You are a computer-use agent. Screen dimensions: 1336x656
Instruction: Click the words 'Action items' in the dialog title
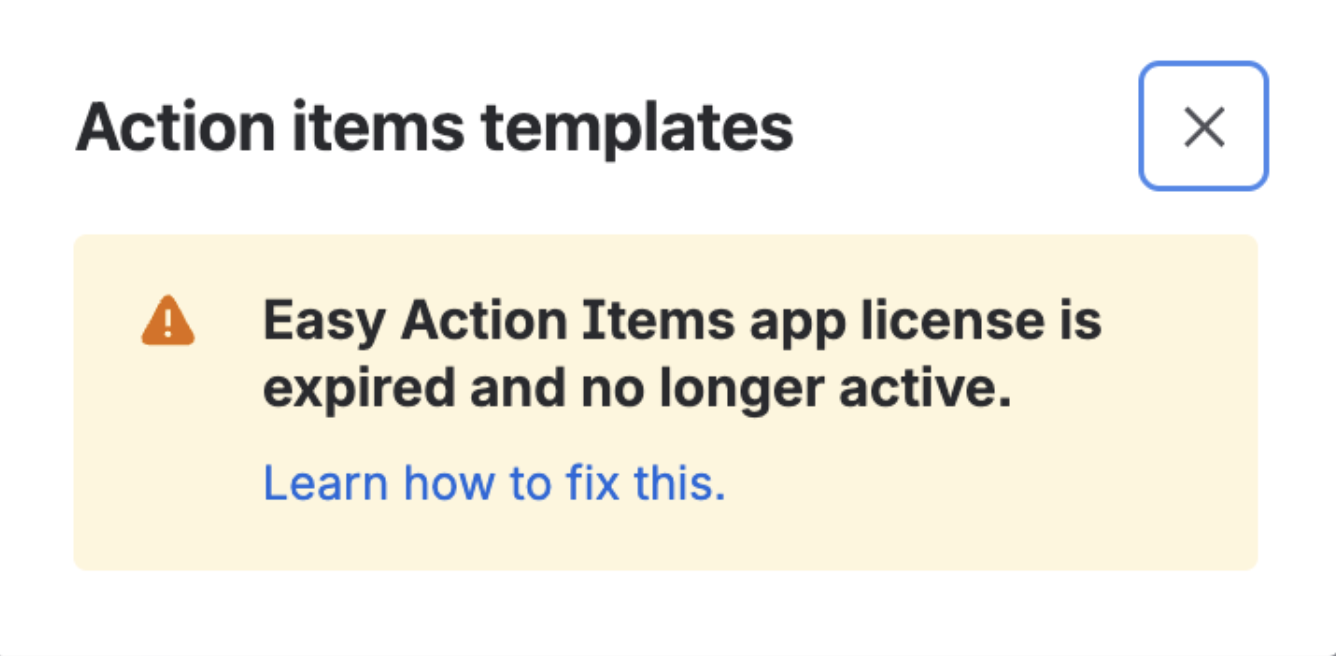coord(269,128)
